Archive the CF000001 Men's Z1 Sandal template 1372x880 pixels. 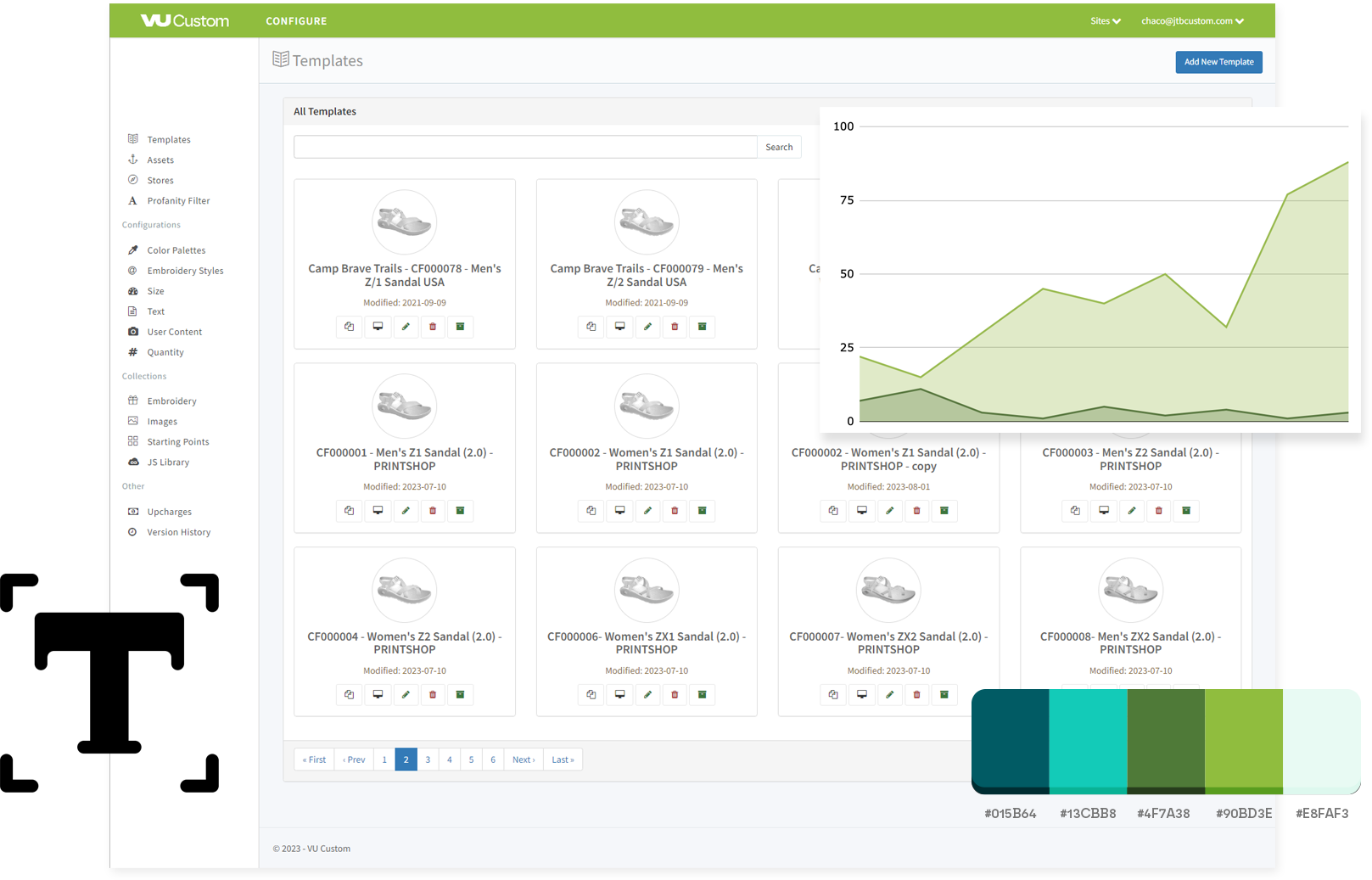point(460,511)
